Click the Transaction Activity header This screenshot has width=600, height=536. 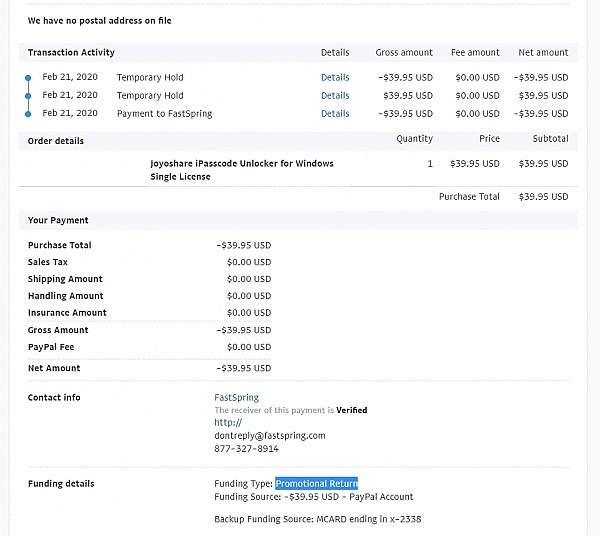pos(71,52)
